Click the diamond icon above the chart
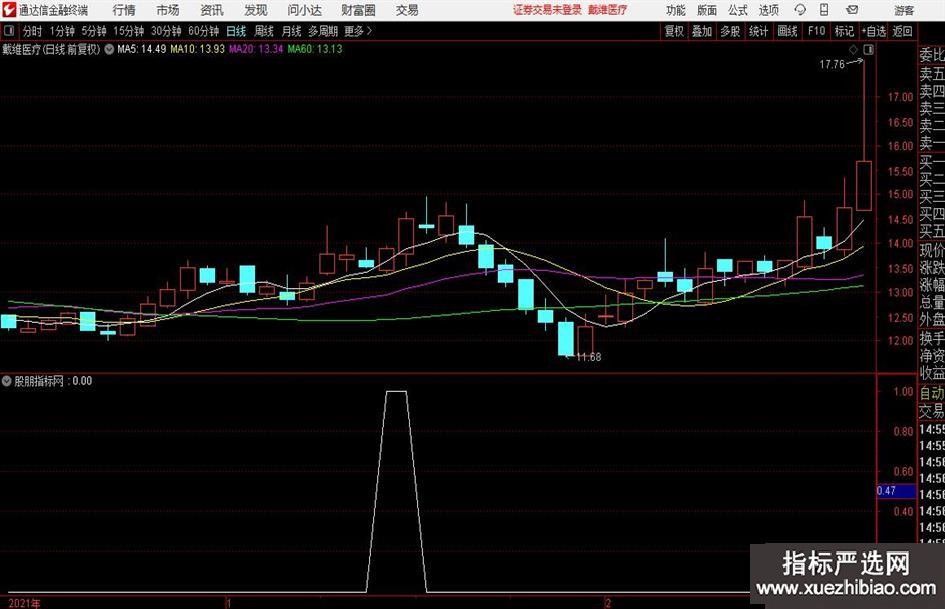The height and width of the screenshot is (609, 945). click(853, 49)
